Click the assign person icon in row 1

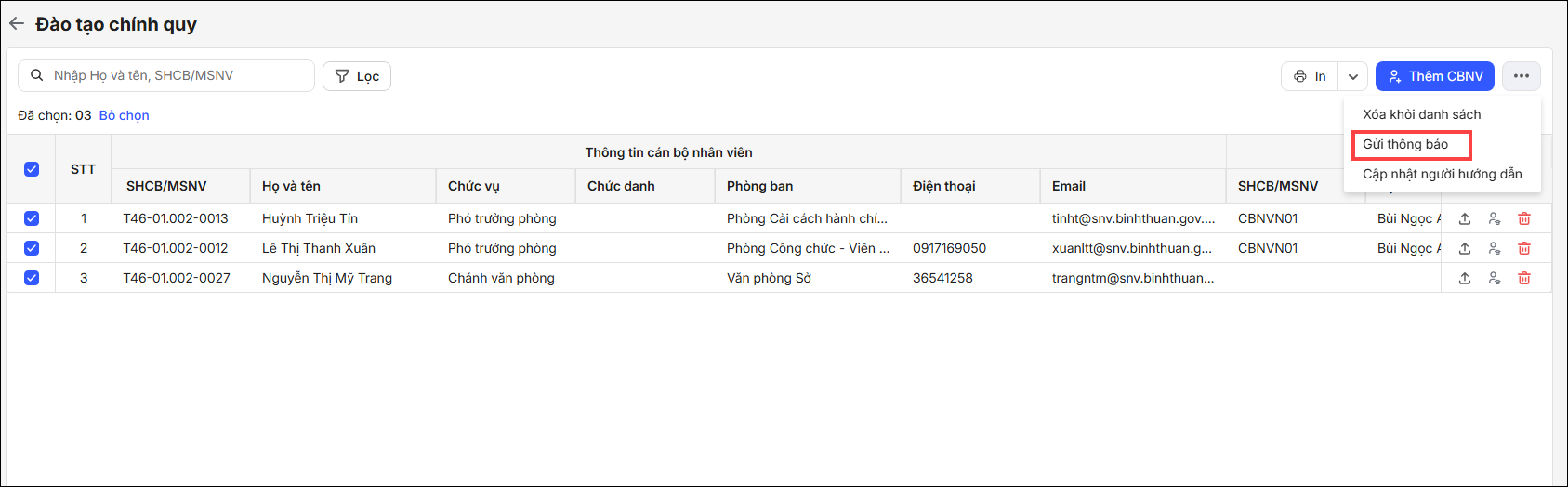click(1495, 218)
